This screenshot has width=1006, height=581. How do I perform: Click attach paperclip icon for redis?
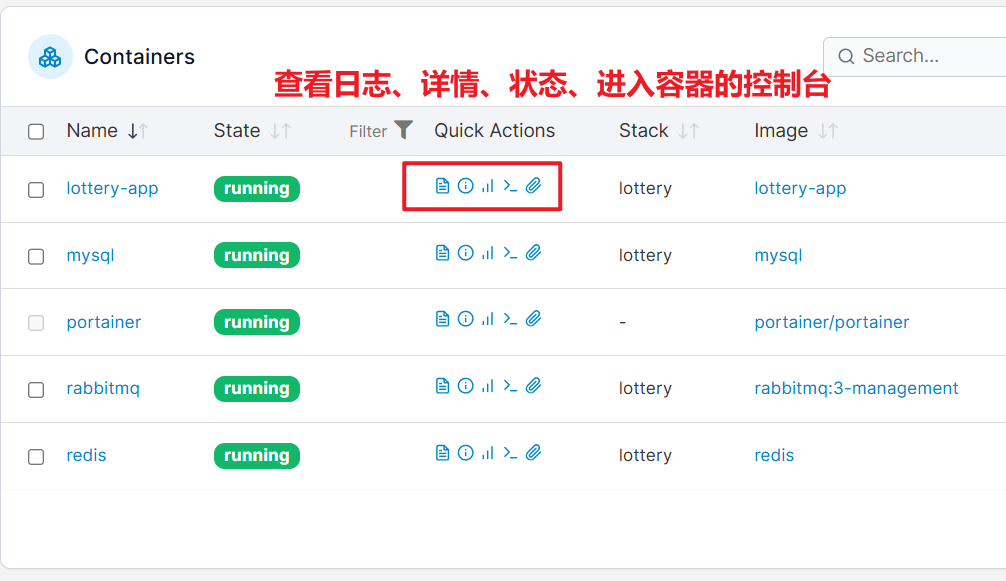(533, 453)
